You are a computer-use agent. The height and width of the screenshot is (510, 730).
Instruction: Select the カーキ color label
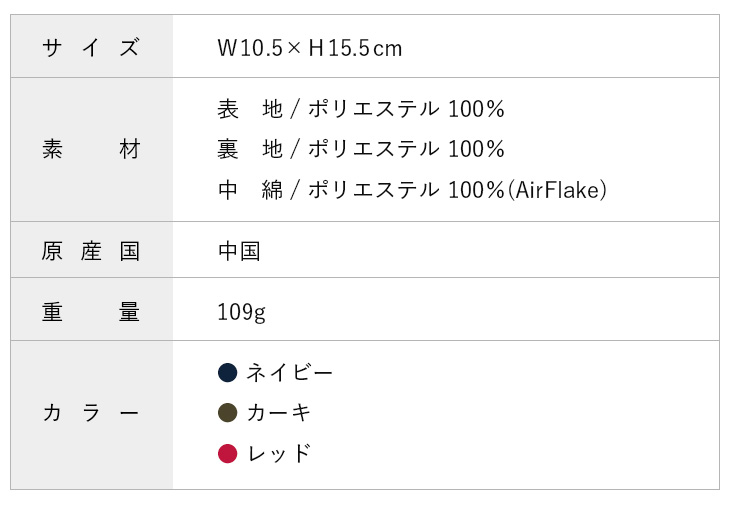tap(278, 413)
